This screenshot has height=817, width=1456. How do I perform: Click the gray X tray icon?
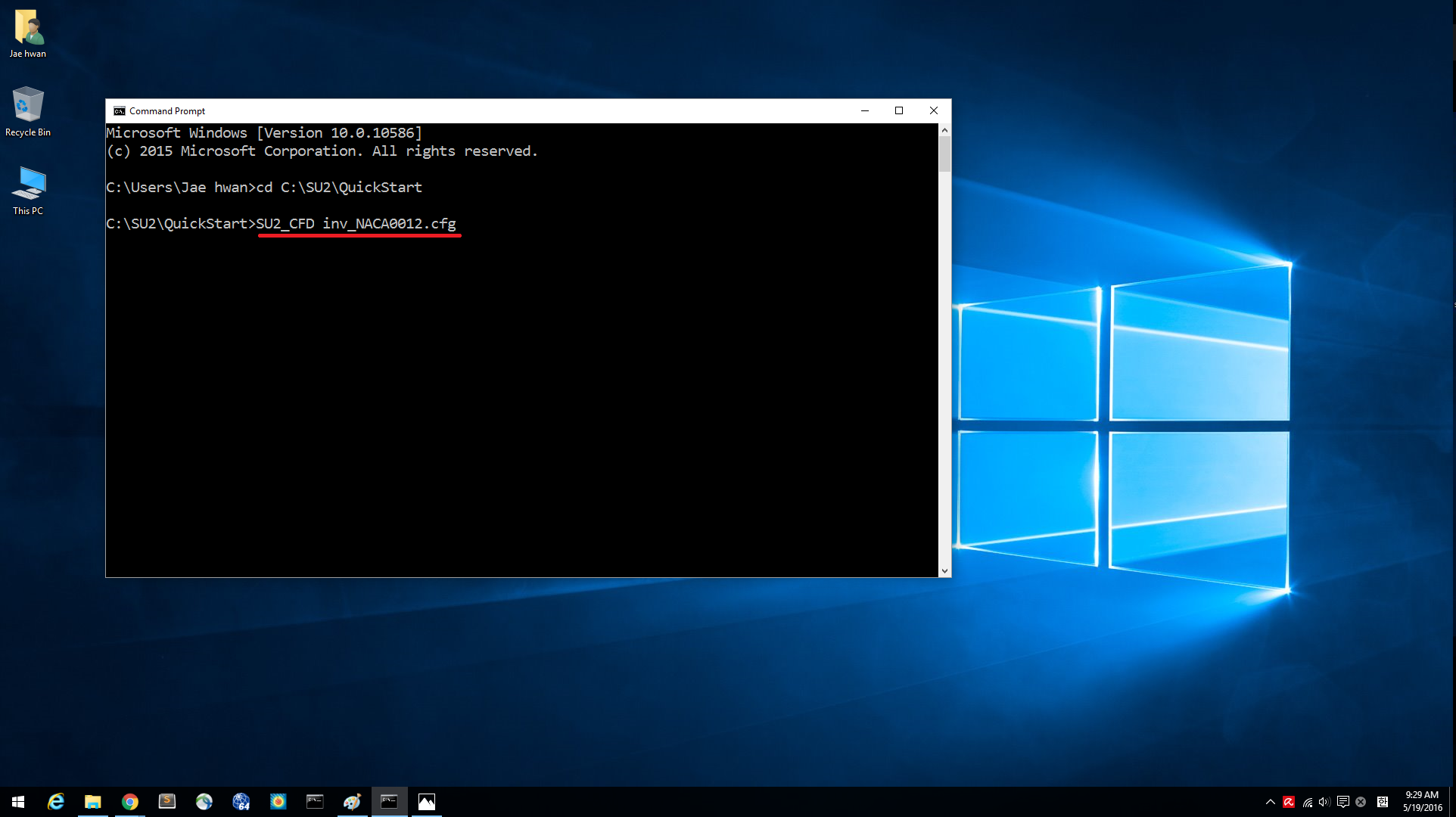1361,802
